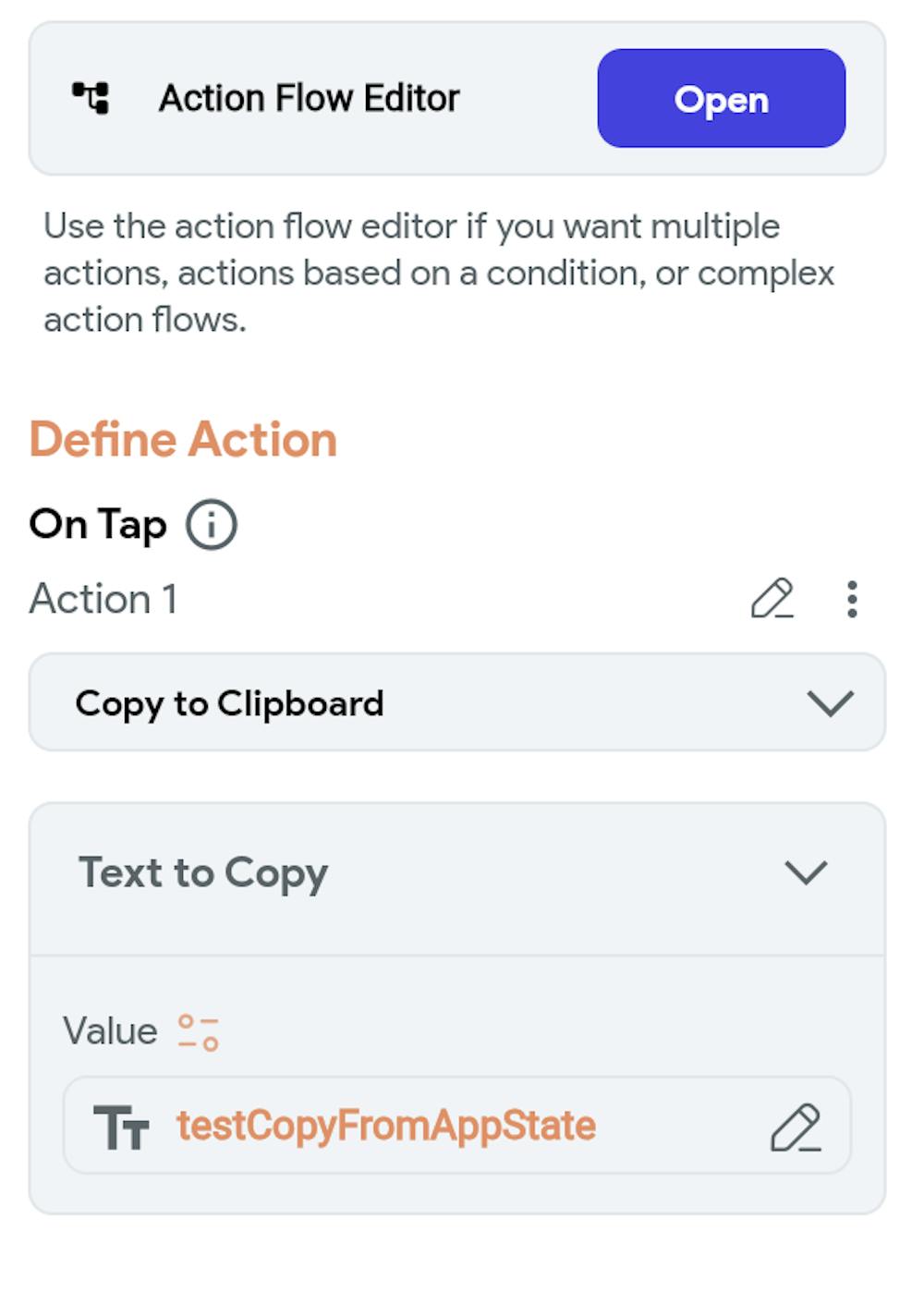Select the testCopyFromAppState variable text
Viewport: 924px width, 1304px height.
coord(386,1126)
